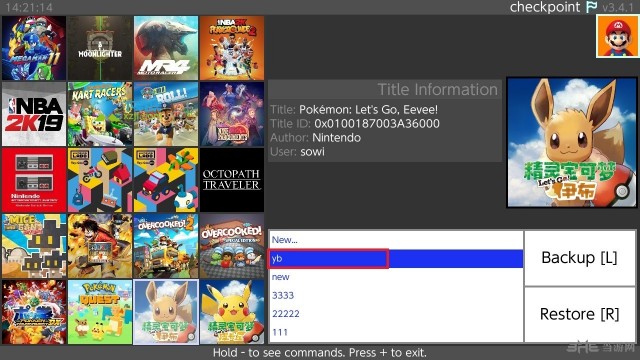Choose the '22222' backup entry

coord(396,314)
